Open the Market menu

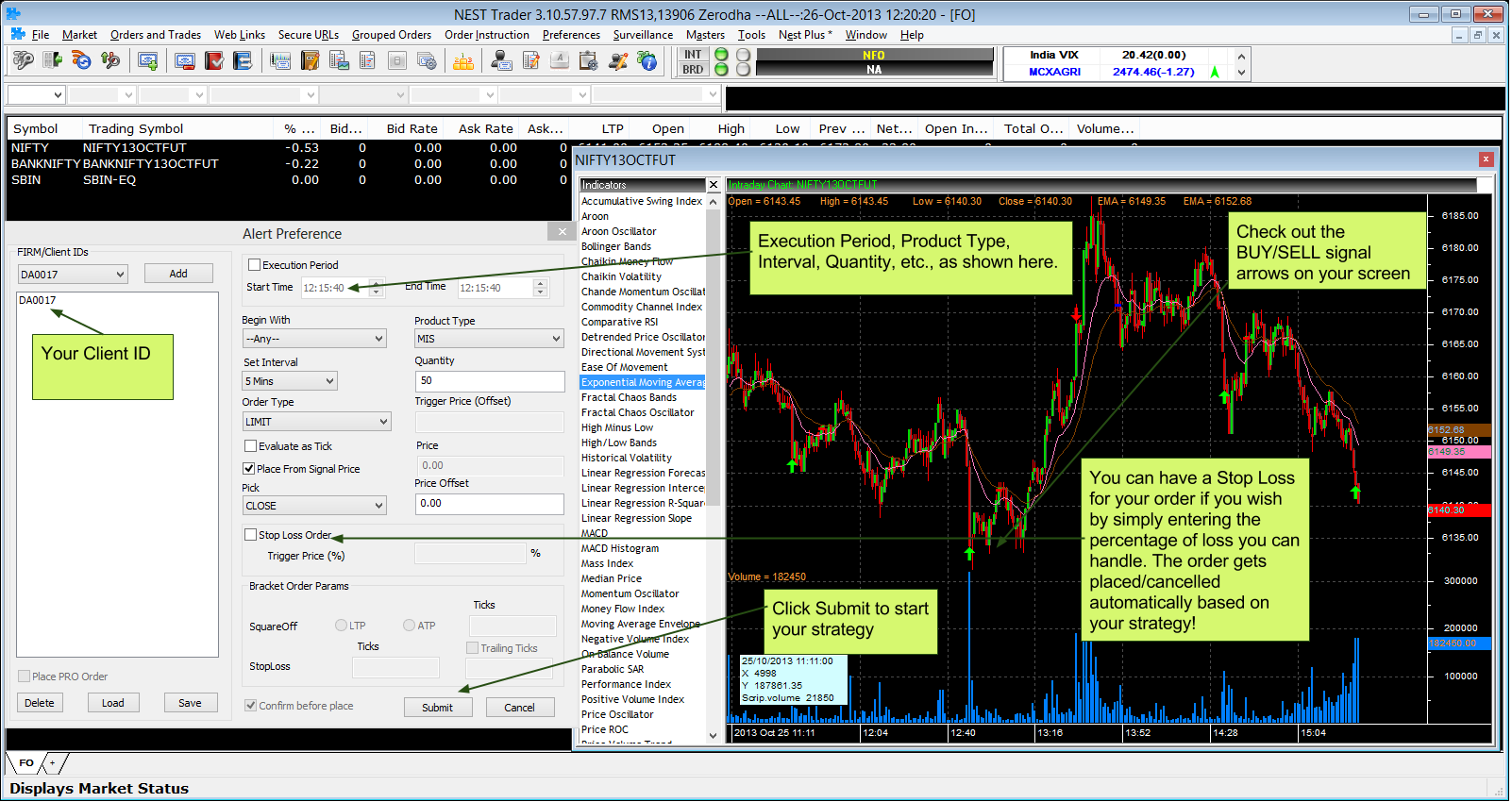coord(79,35)
